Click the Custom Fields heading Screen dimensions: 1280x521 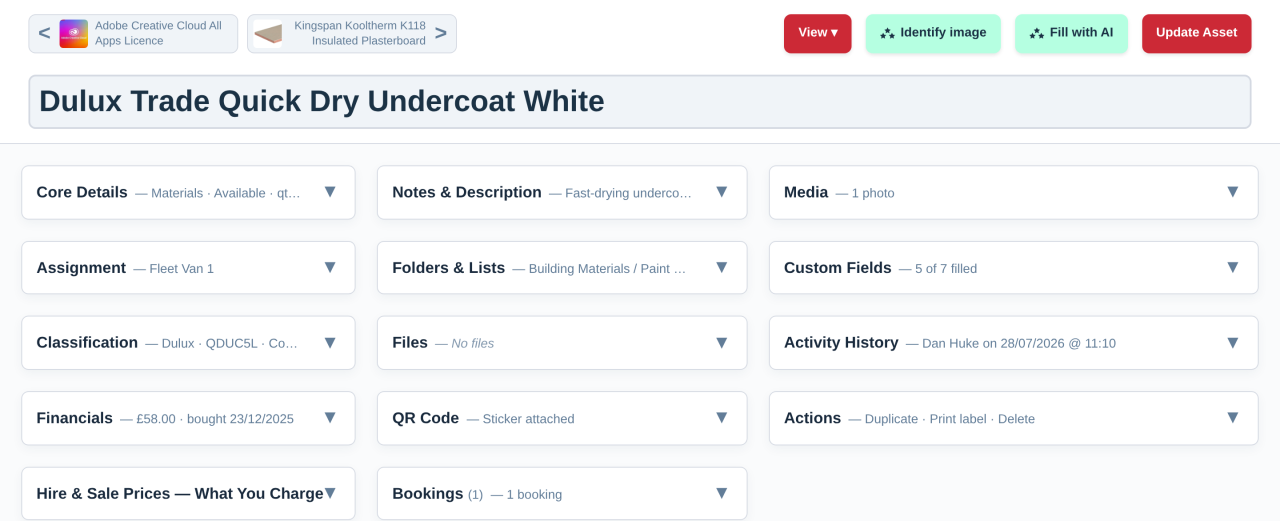(838, 268)
